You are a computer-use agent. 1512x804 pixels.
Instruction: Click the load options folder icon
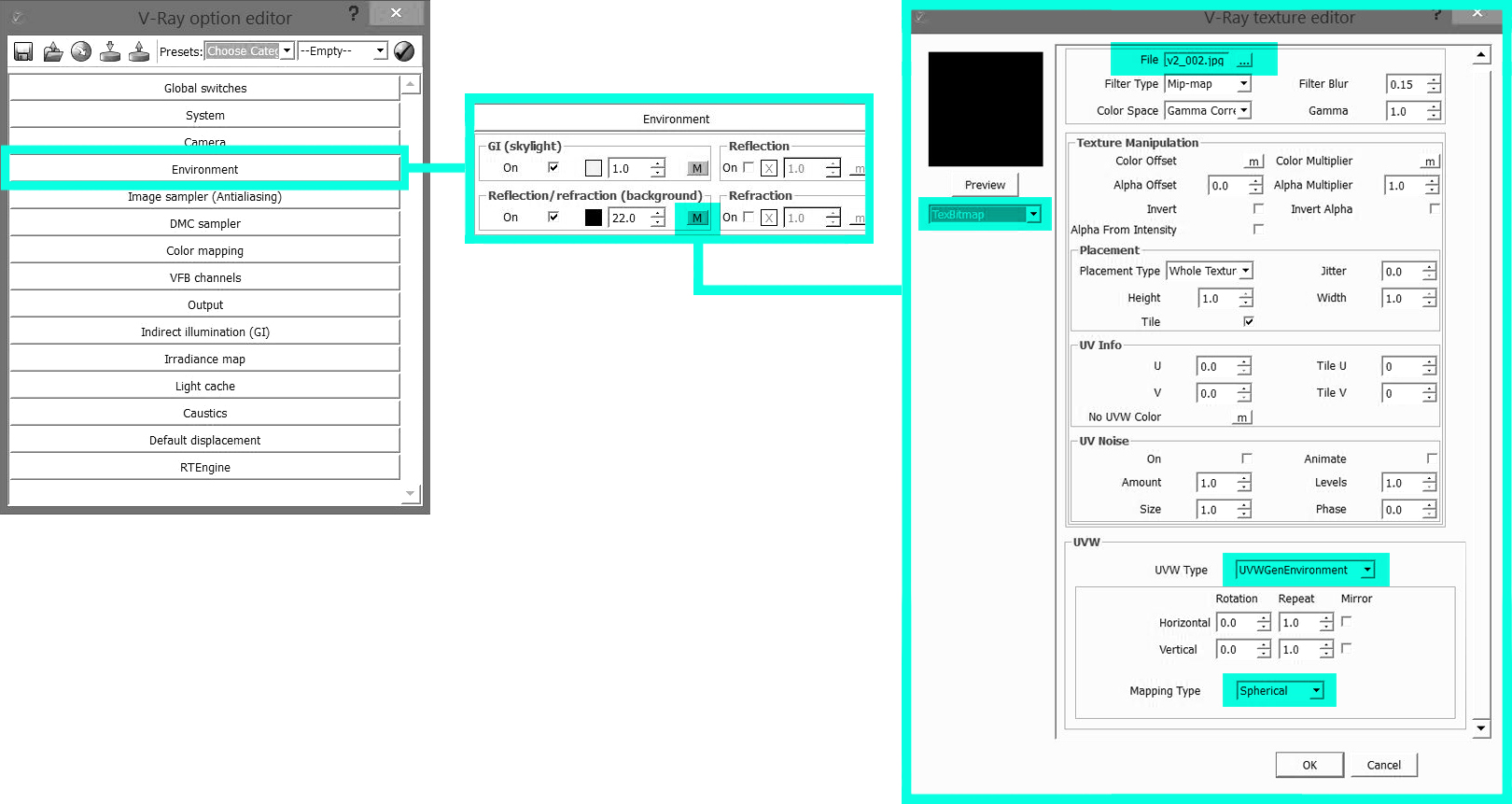coord(53,51)
